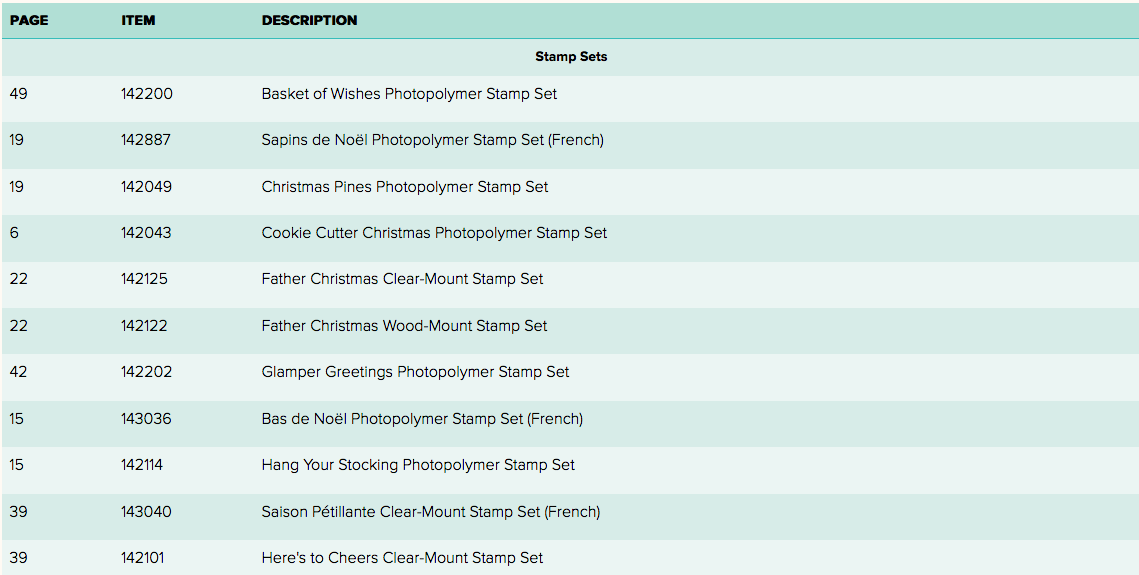Select Christmas Pines Photopolymer Stamp Set row
This screenshot has height=575, width=1139.
click(x=405, y=187)
